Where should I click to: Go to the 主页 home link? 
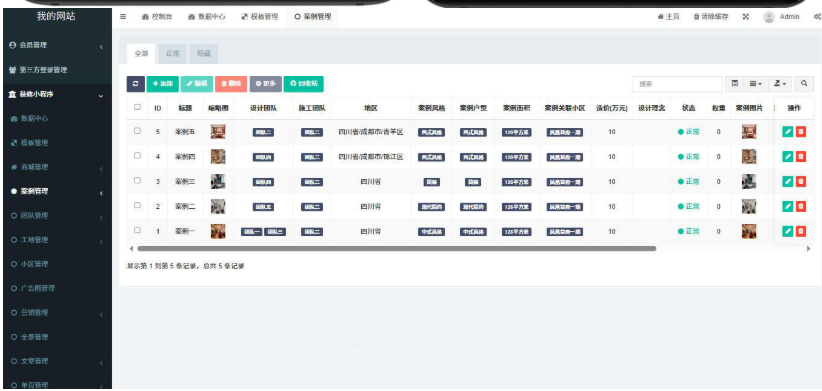pyautogui.click(x=668, y=17)
